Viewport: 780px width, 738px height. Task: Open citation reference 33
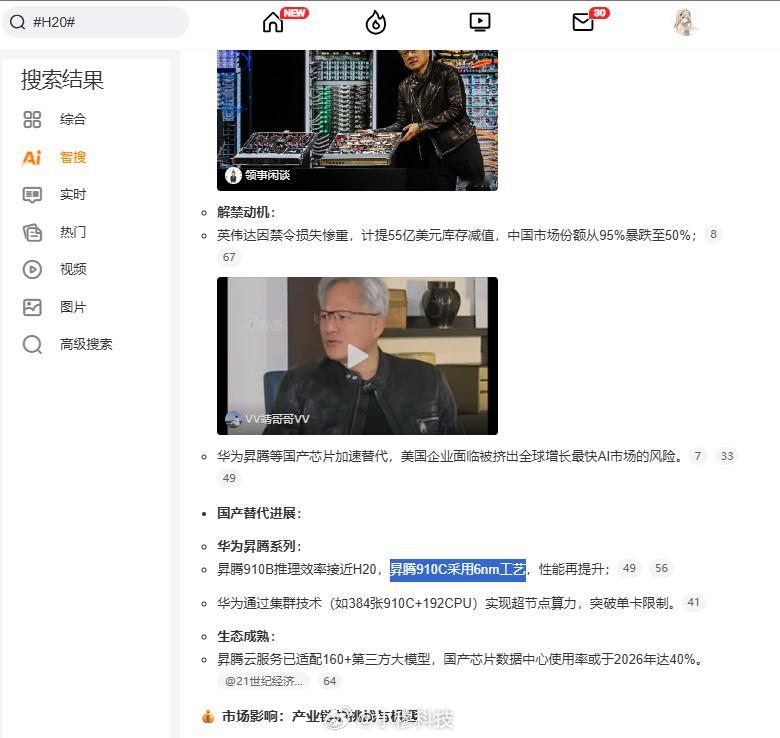[727, 456]
